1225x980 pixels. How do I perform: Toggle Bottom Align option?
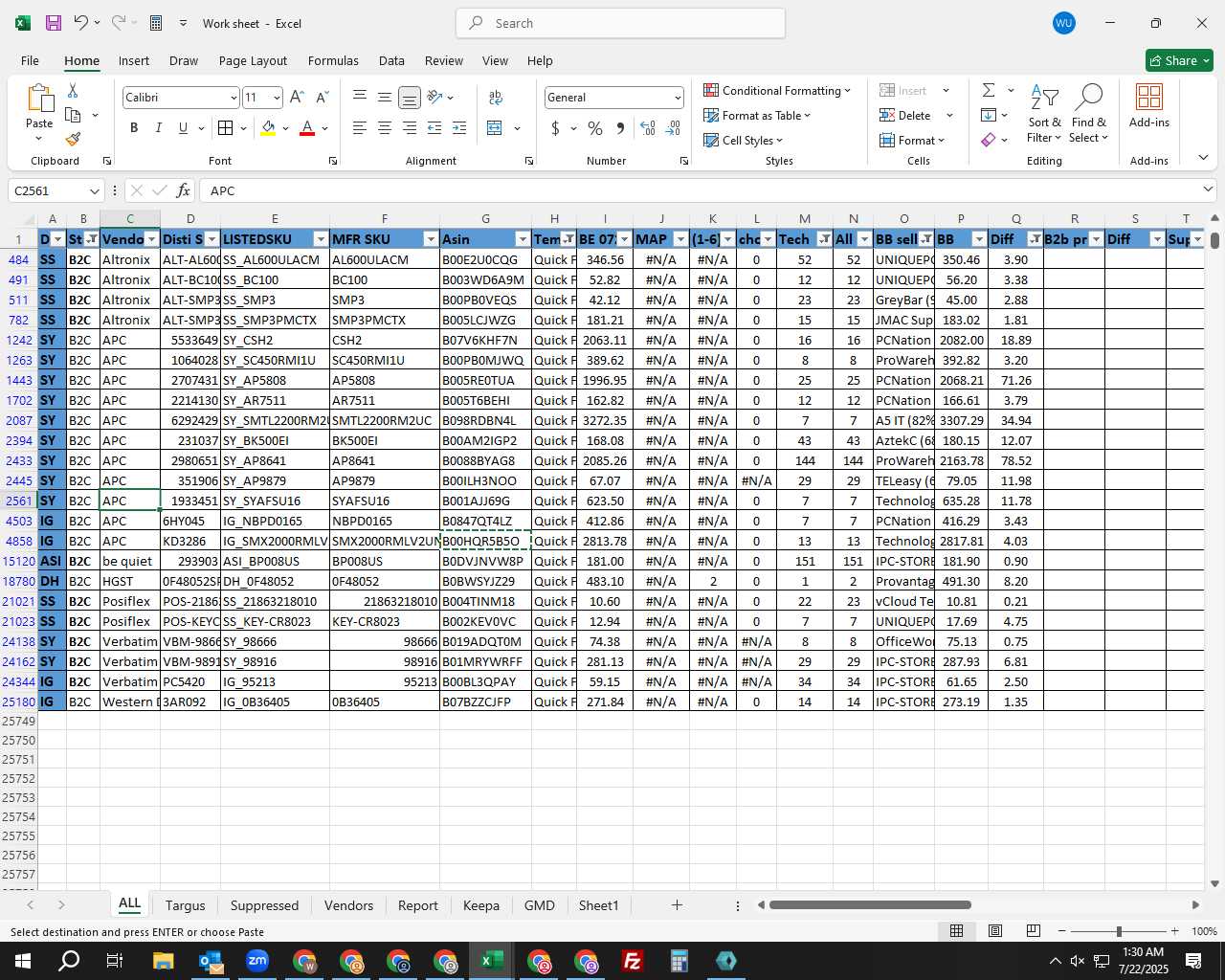pyautogui.click(x=410, y=98)
